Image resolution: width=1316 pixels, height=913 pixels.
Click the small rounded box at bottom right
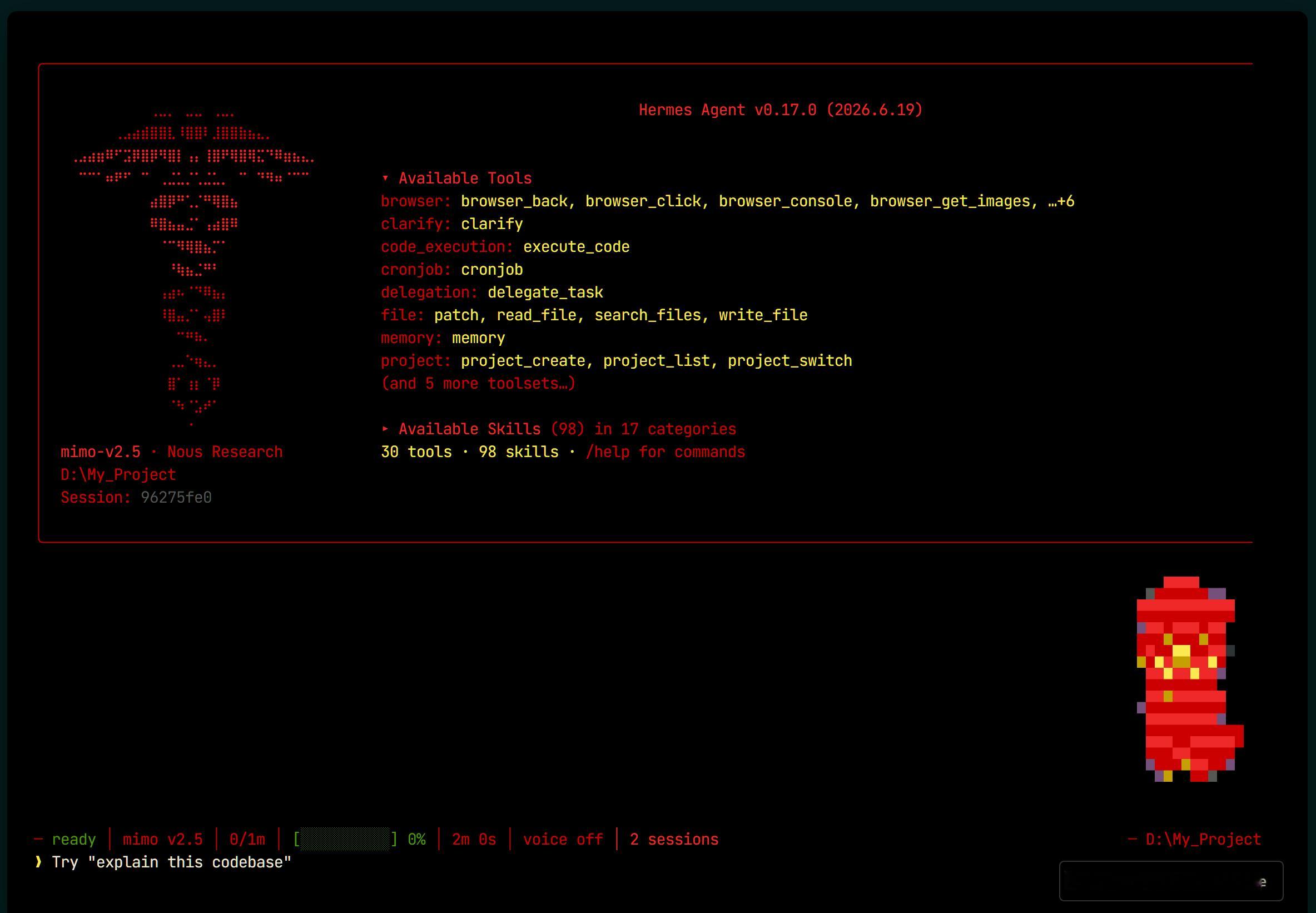(x=1171, y=881)
